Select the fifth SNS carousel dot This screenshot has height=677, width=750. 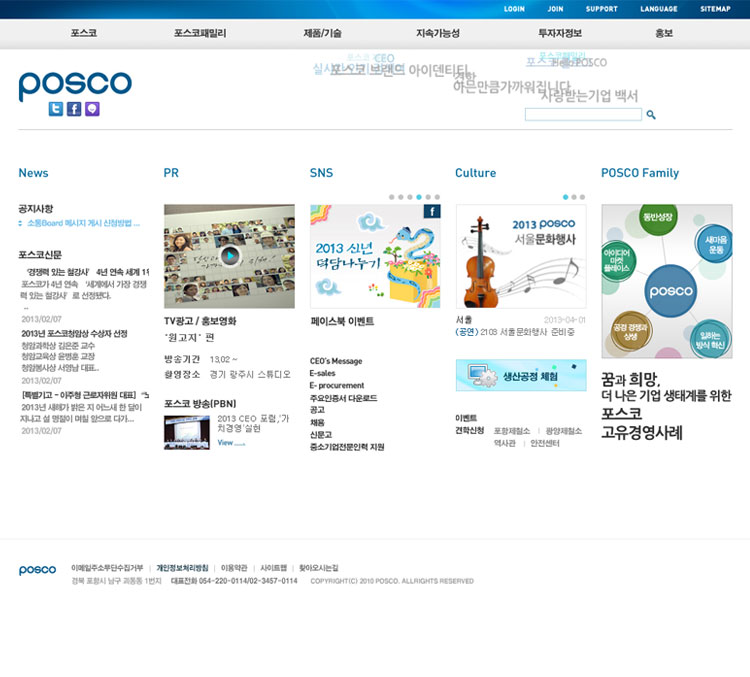point(428,197)
